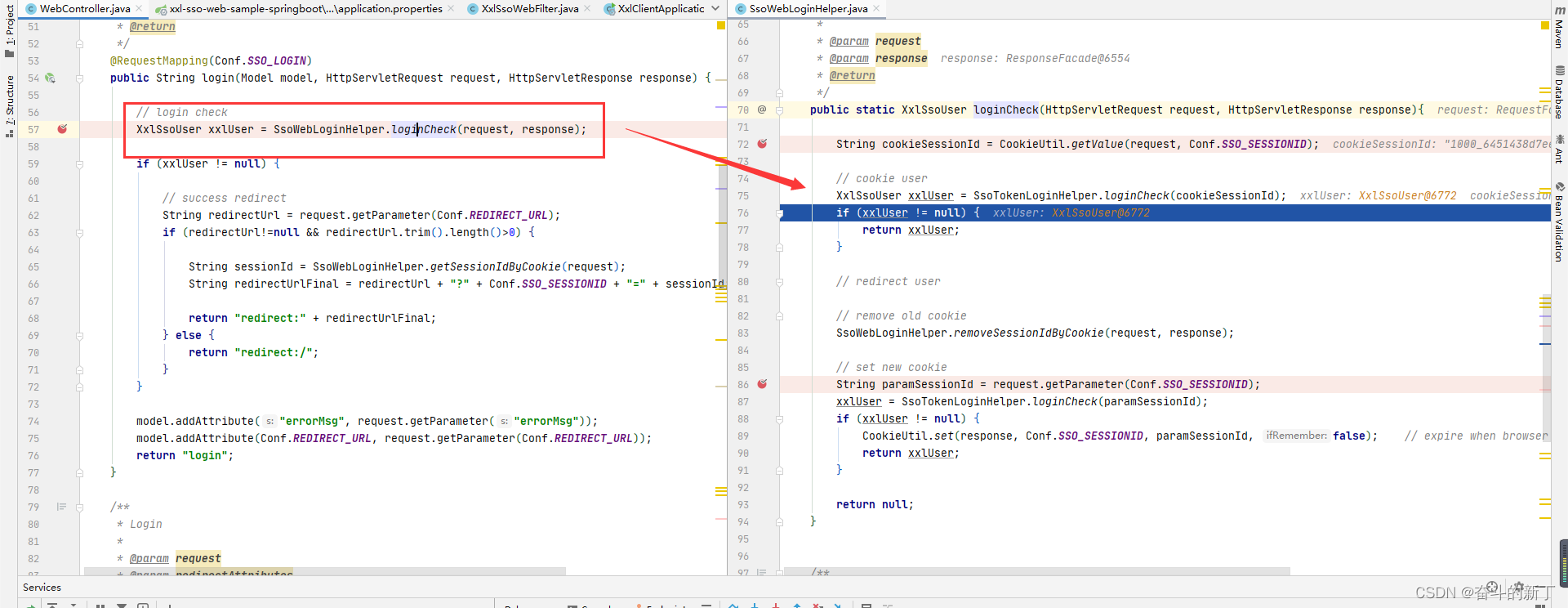Click the right editor inspection status indicator
This screenshot has height=608, width=1568.
point(1545,25)
